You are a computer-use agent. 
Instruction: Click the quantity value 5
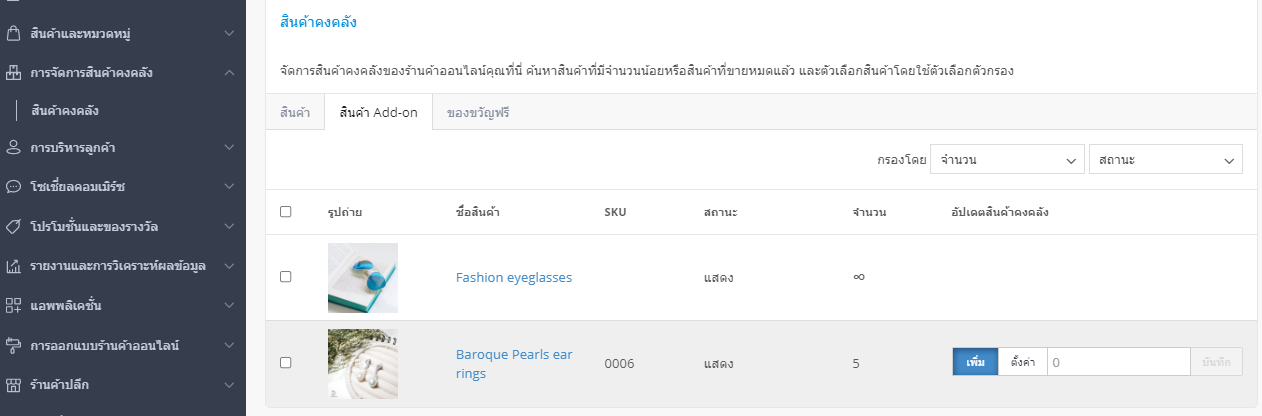click(x=856, y=363)
